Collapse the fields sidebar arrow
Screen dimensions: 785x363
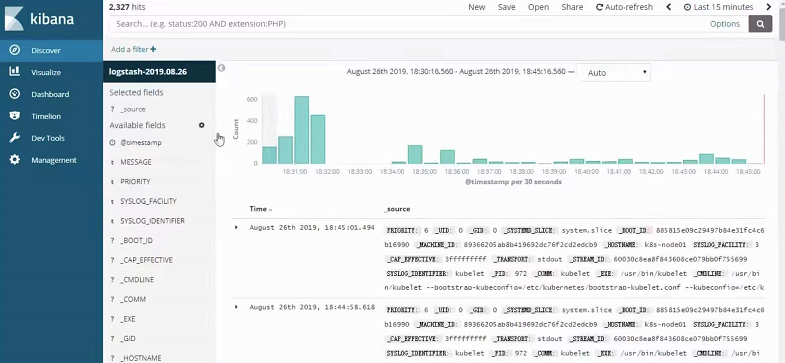point(221,68)
